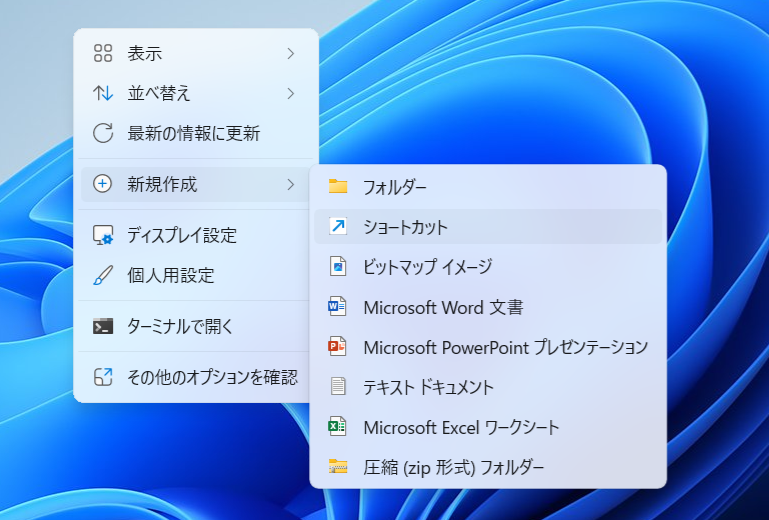Click the paintbrush icon beside 個人用設定
The width and height of the screenshot is (769, 520).
tap(103, 275)
